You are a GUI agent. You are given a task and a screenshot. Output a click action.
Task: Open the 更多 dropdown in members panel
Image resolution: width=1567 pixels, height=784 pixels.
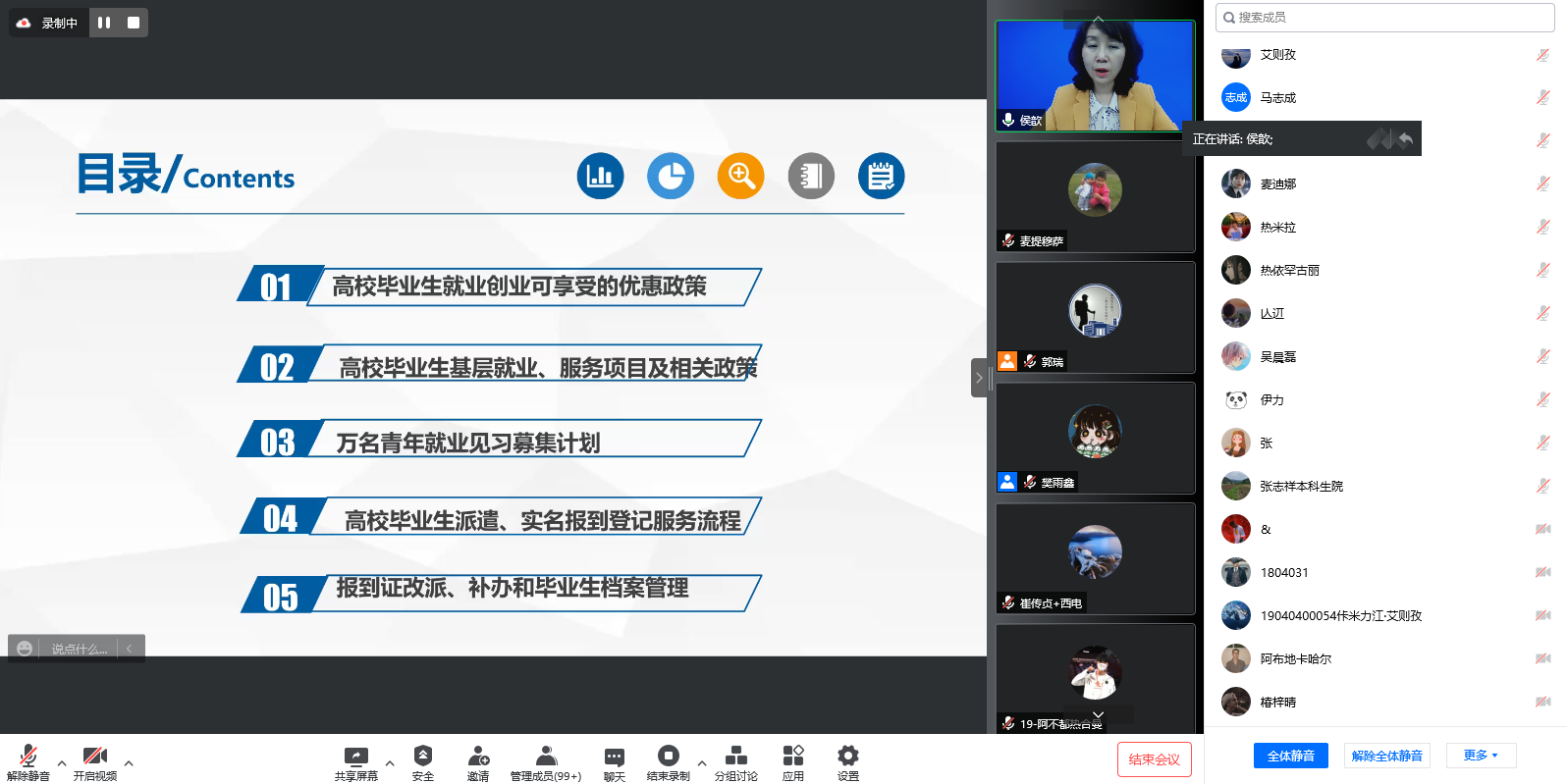1481,756
